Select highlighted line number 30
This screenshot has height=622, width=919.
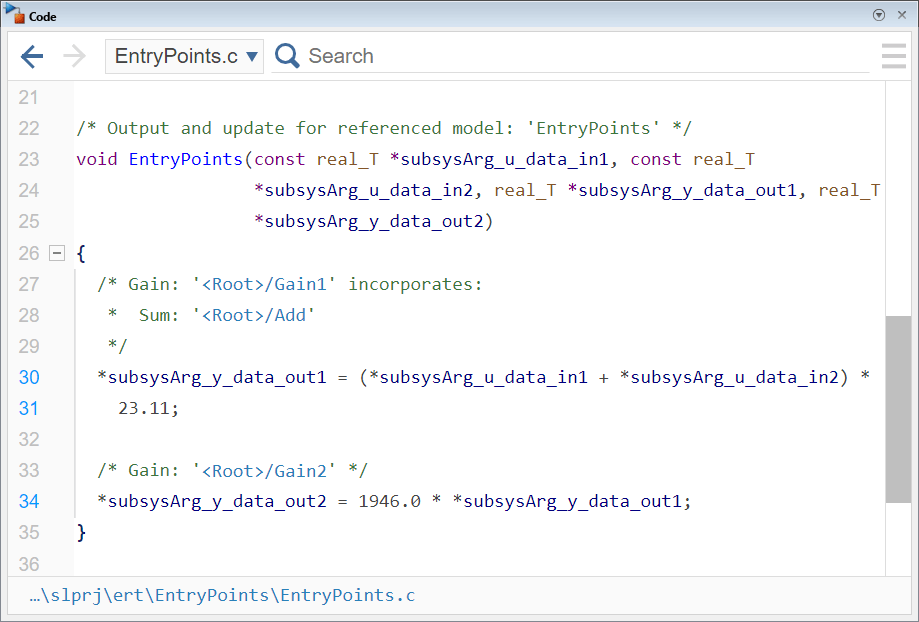point(29,377)
